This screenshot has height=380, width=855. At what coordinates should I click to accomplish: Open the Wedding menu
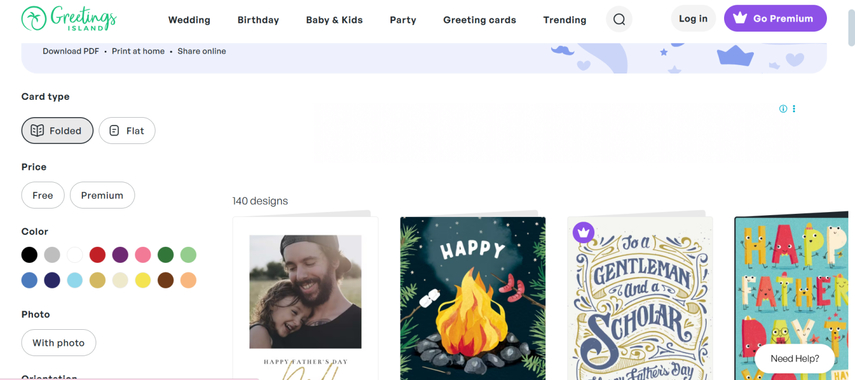point(189,20)
